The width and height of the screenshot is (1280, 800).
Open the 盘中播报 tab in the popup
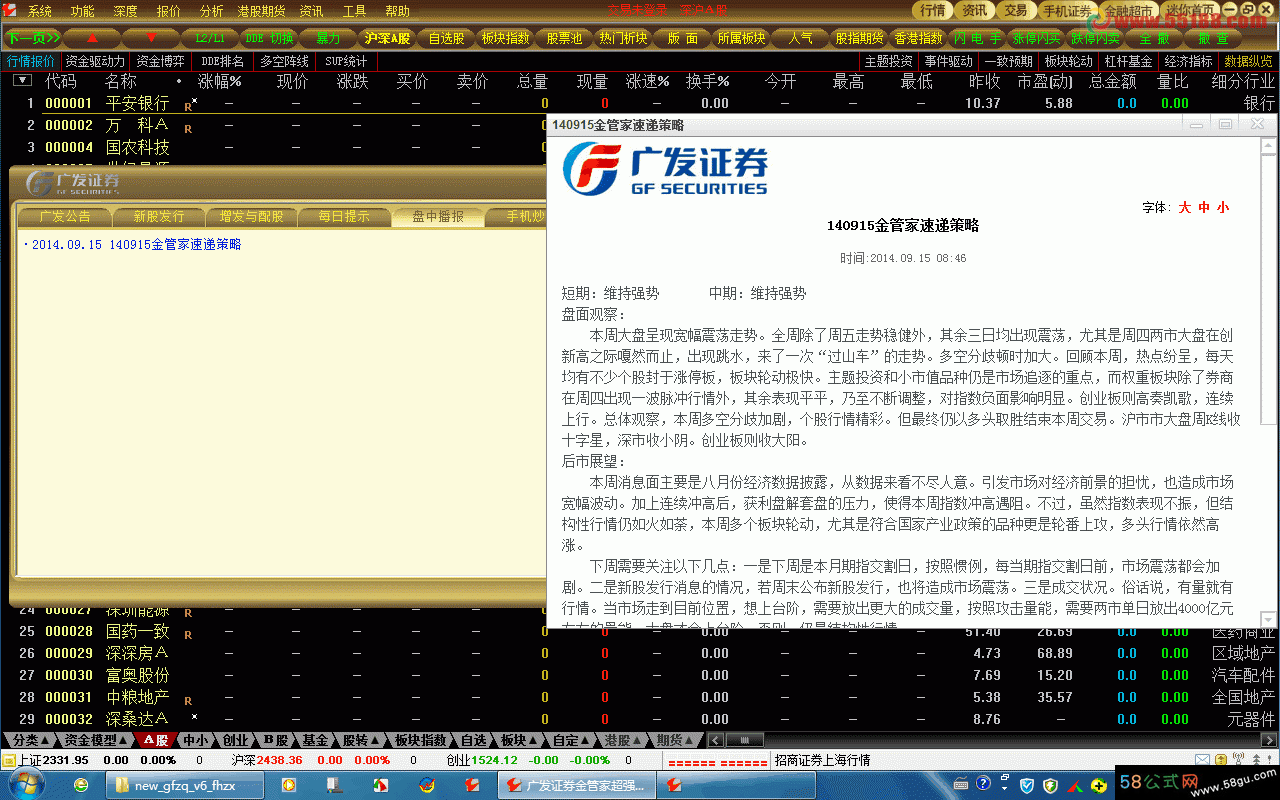coord(437,216)
